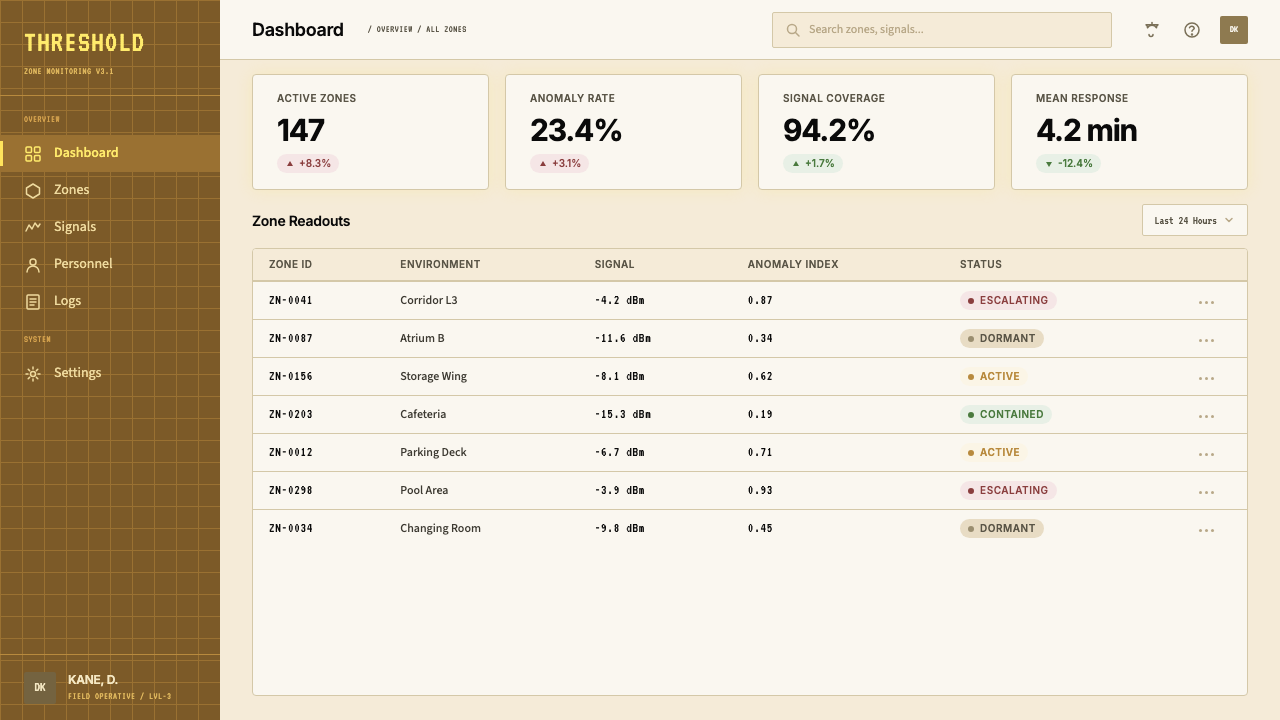Viewport: 1280px width, 720px height.
Task: Go to Dashboard in the sidebar
Action: click(x=110, y=153)
